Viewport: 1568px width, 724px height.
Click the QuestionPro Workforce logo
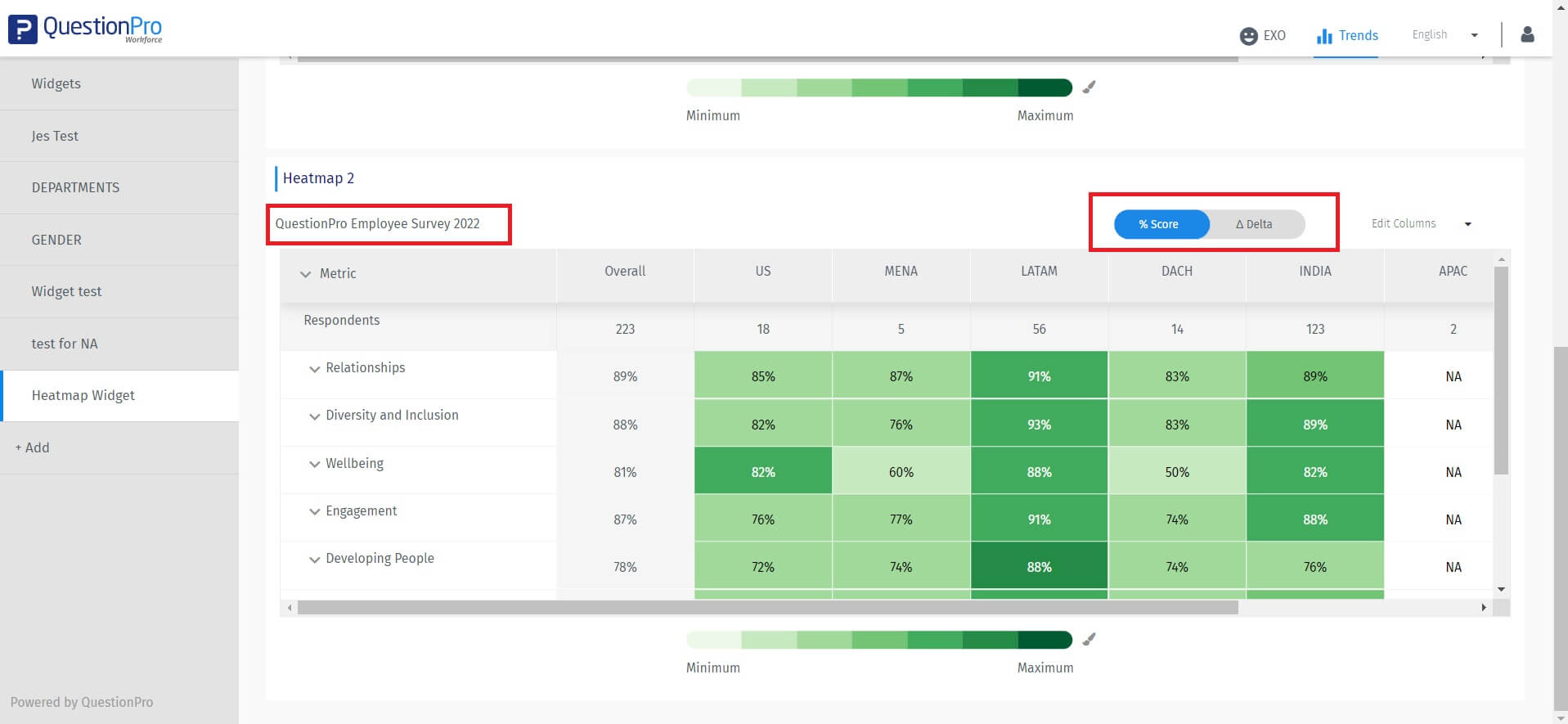tap(85, 29)
